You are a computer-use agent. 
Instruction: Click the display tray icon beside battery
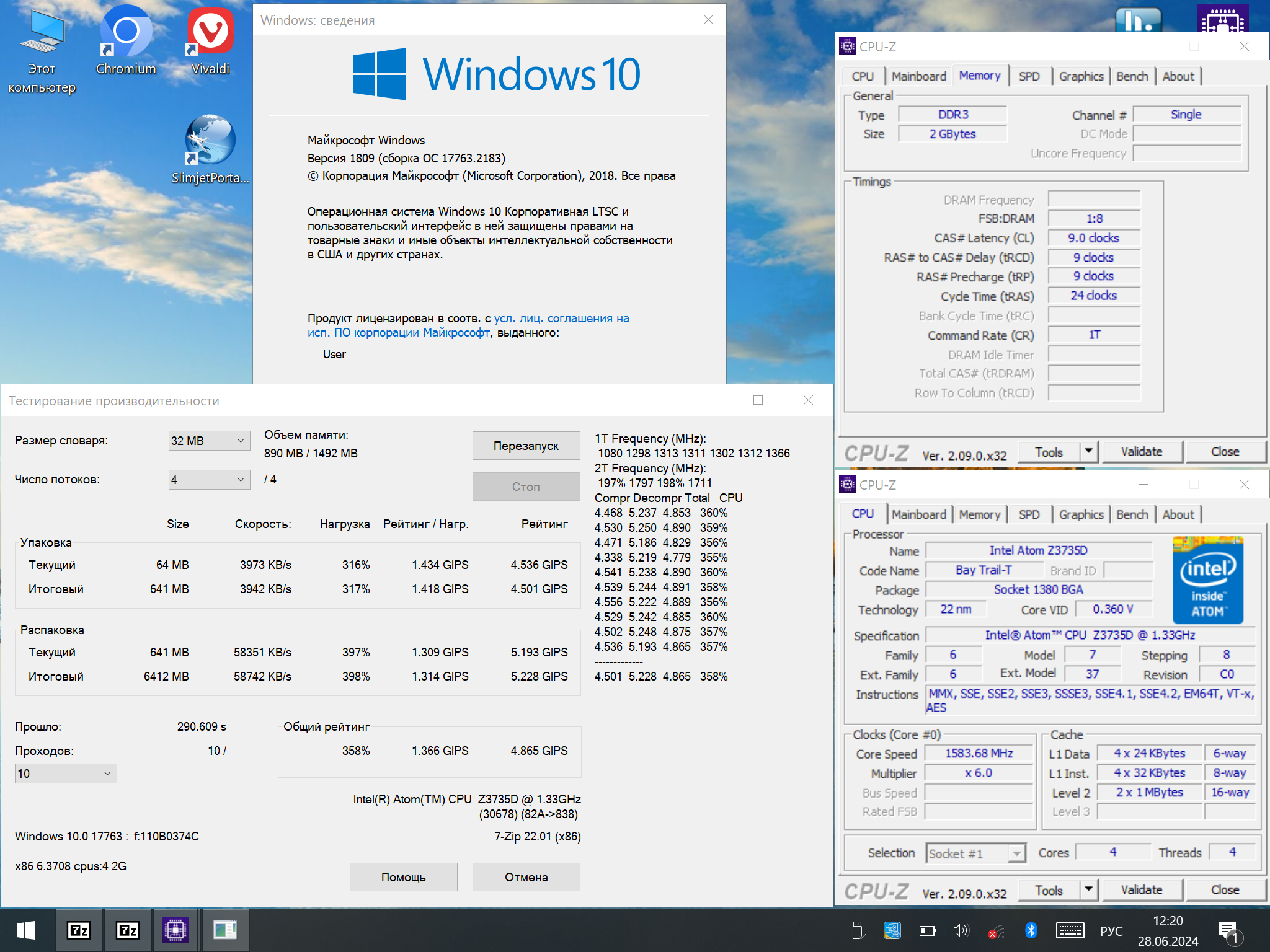[x=892, y=930]
